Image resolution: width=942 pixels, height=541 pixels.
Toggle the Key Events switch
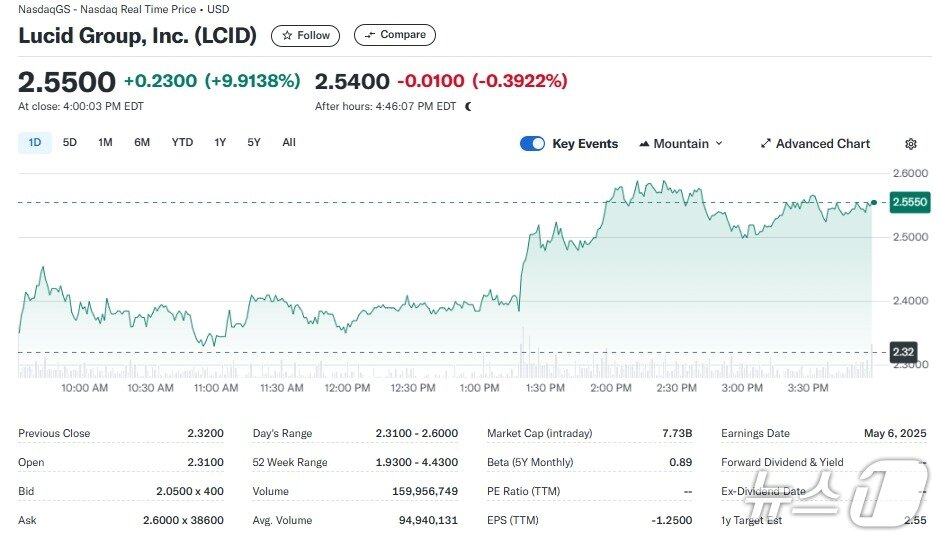532,144
